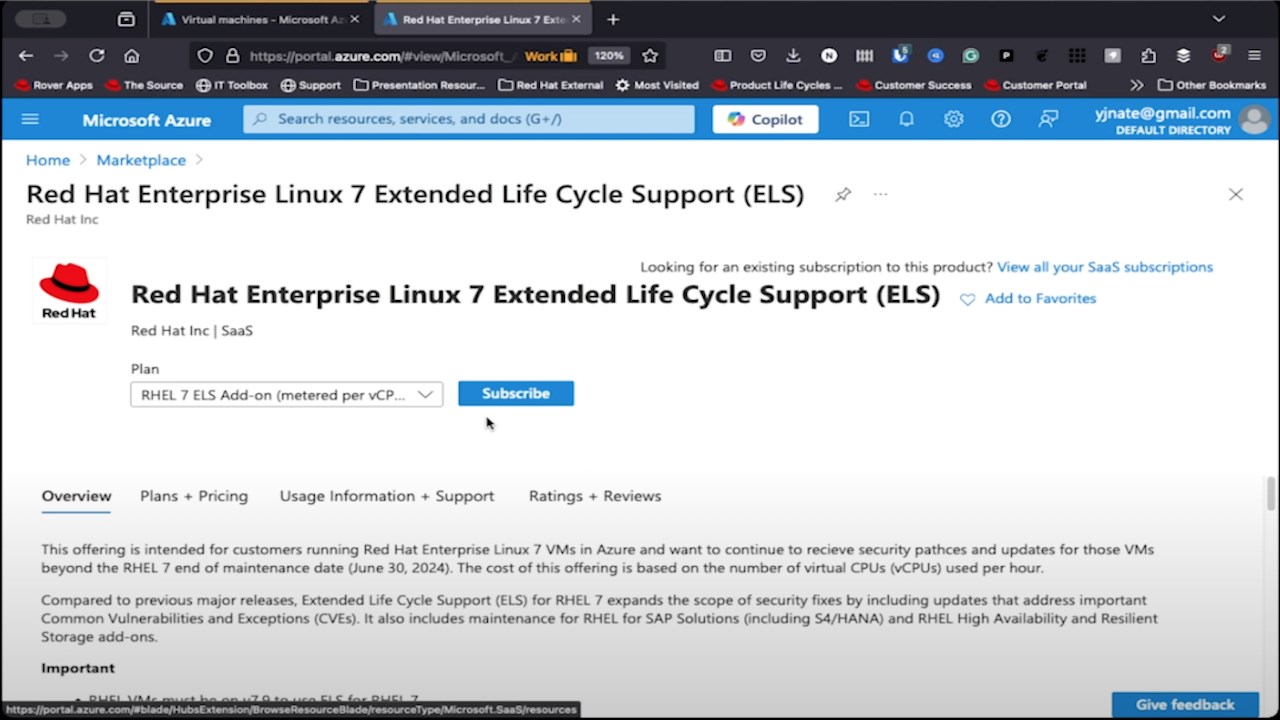The width and height of the screenshot is (1280, 720).
Task: Open Grammarly extension icon
Action: pyautogui.click(x=970, y=56)
